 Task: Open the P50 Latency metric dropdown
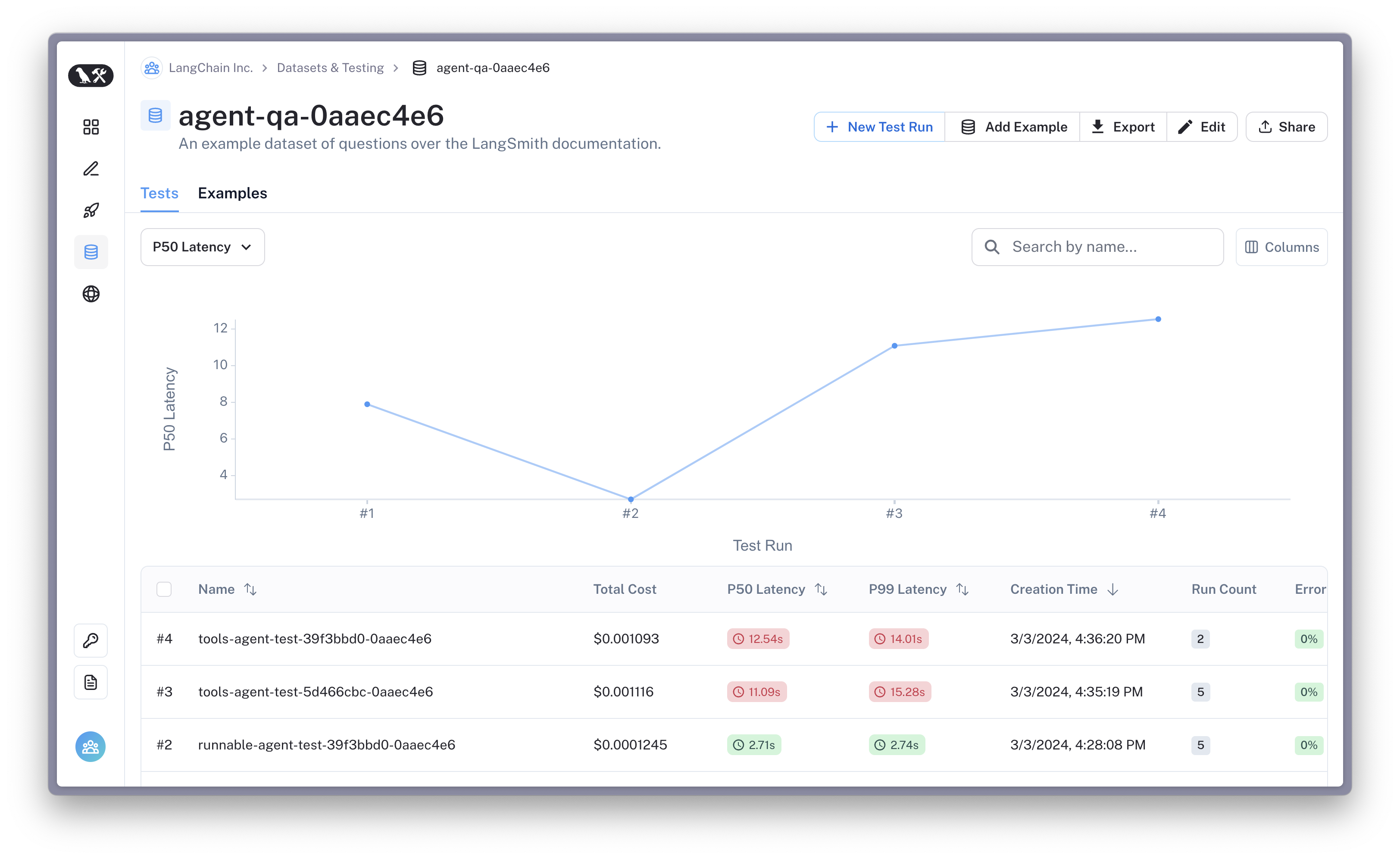tap(203, 247)
